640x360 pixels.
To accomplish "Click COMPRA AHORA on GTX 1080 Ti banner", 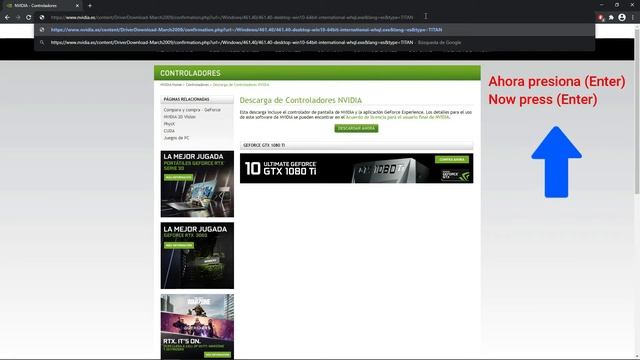I will point(452,159).
